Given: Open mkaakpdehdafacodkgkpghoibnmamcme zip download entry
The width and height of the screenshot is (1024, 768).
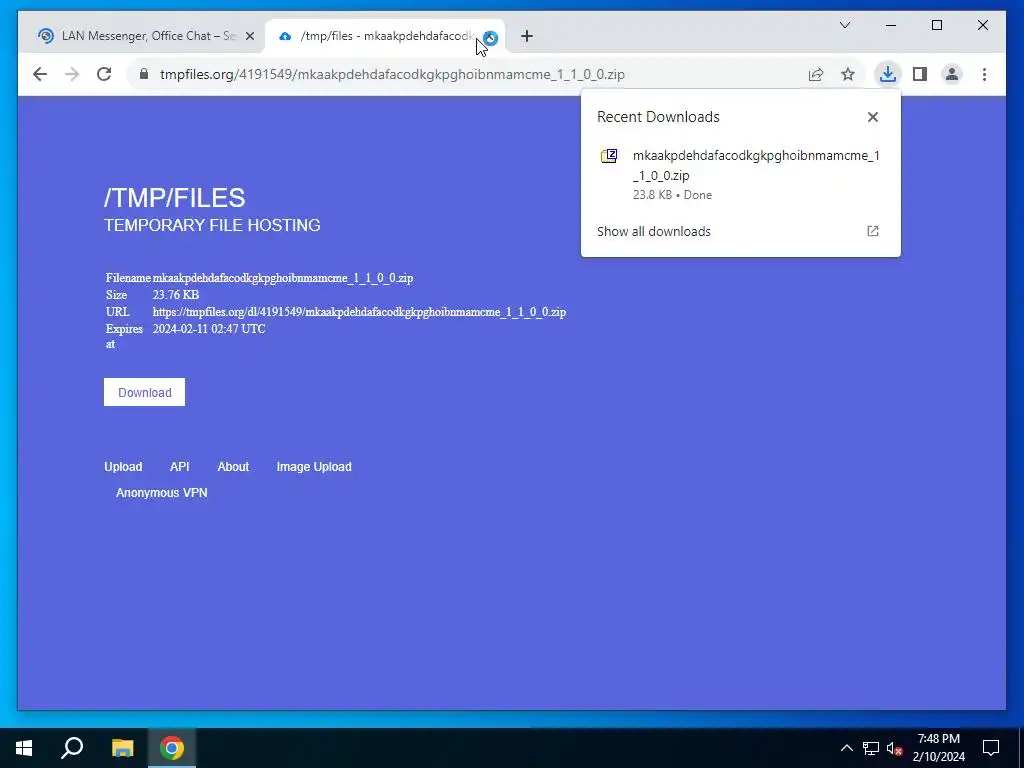Looking at the screenshot, I should tap(740, 174).
